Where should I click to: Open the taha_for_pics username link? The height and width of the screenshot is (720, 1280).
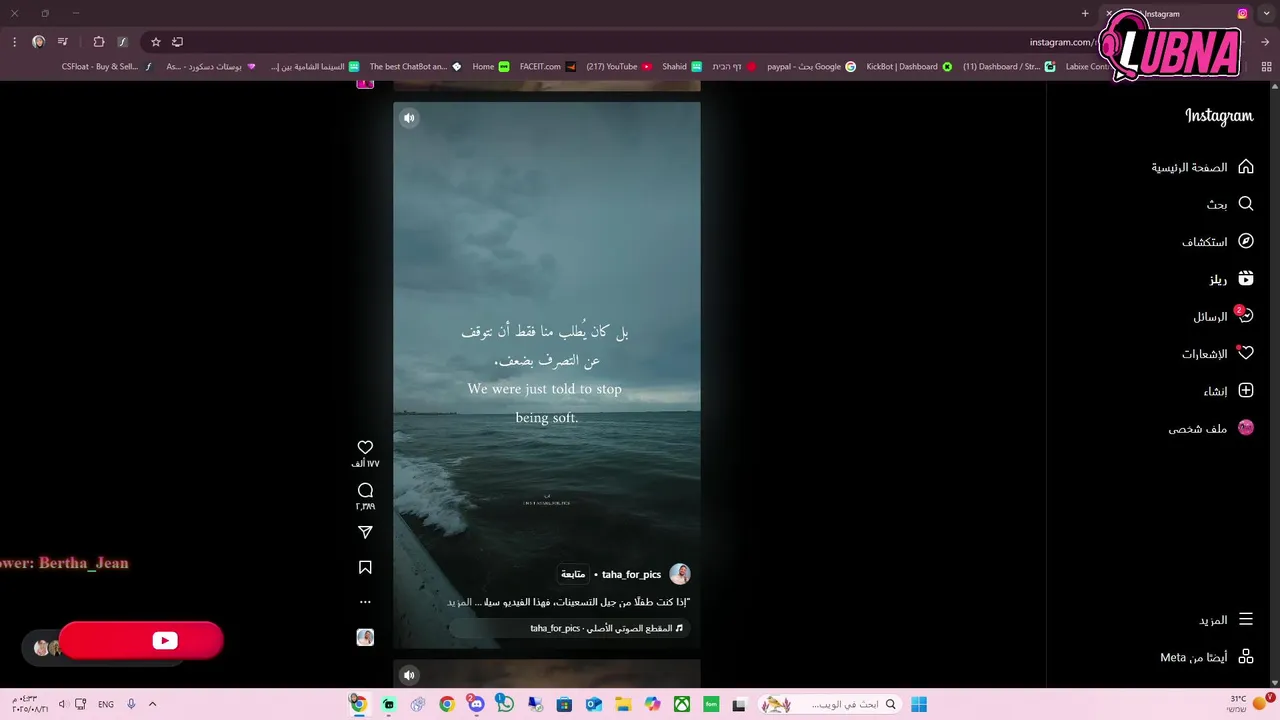click(631, 574)
